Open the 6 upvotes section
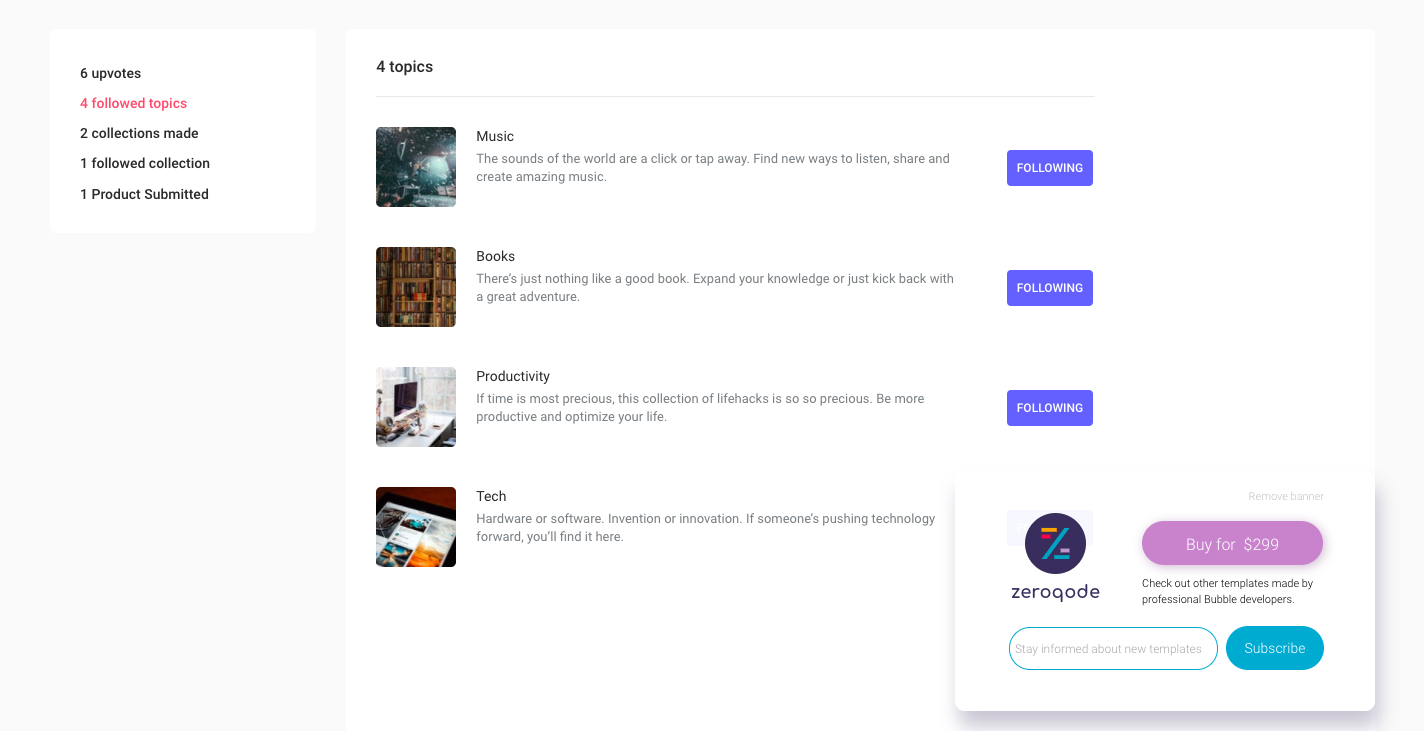Image resolution: width=1424 pixels, height=731 pixels. coord(111,73)
